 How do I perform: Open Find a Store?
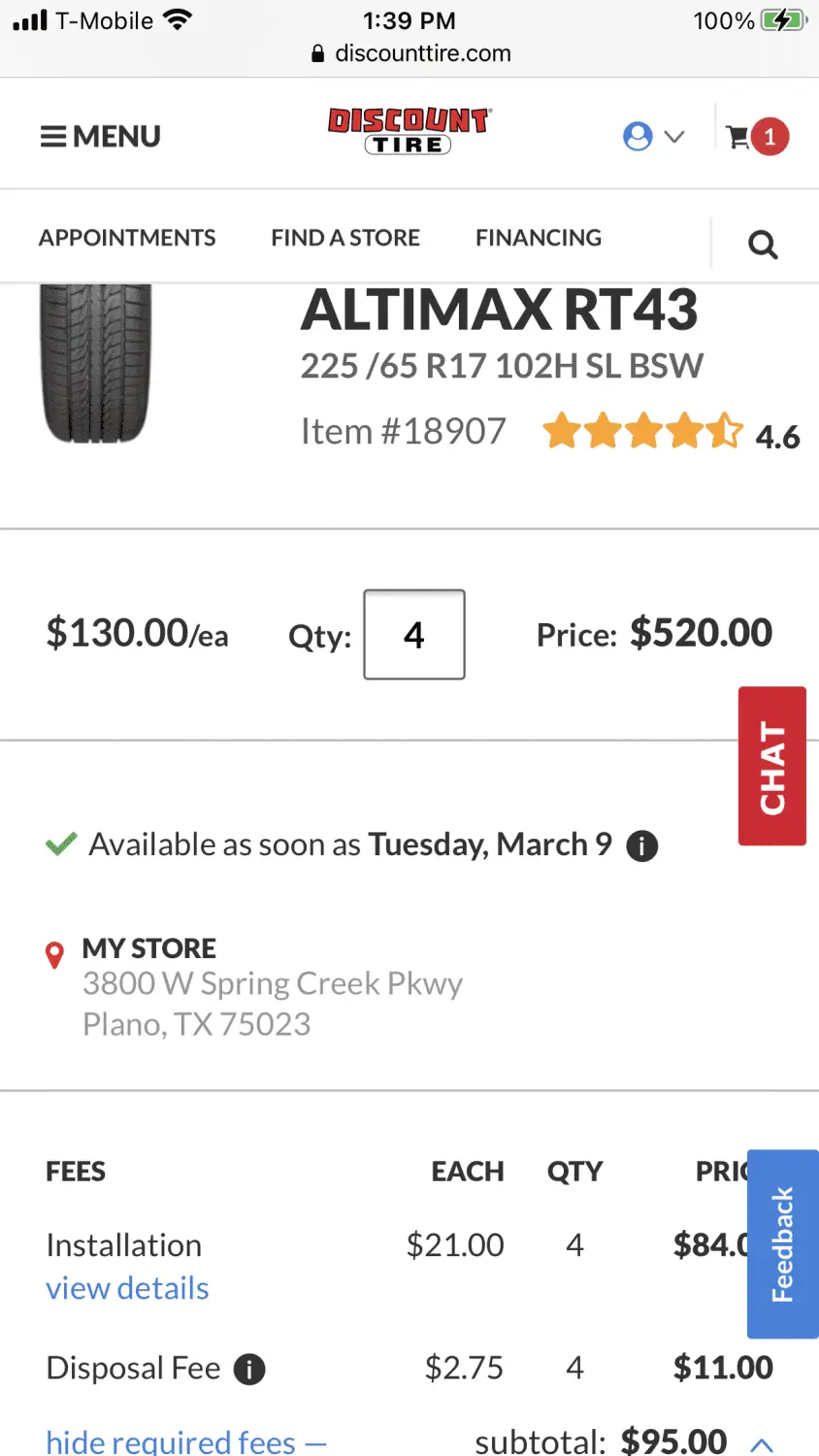coord(345,238)
